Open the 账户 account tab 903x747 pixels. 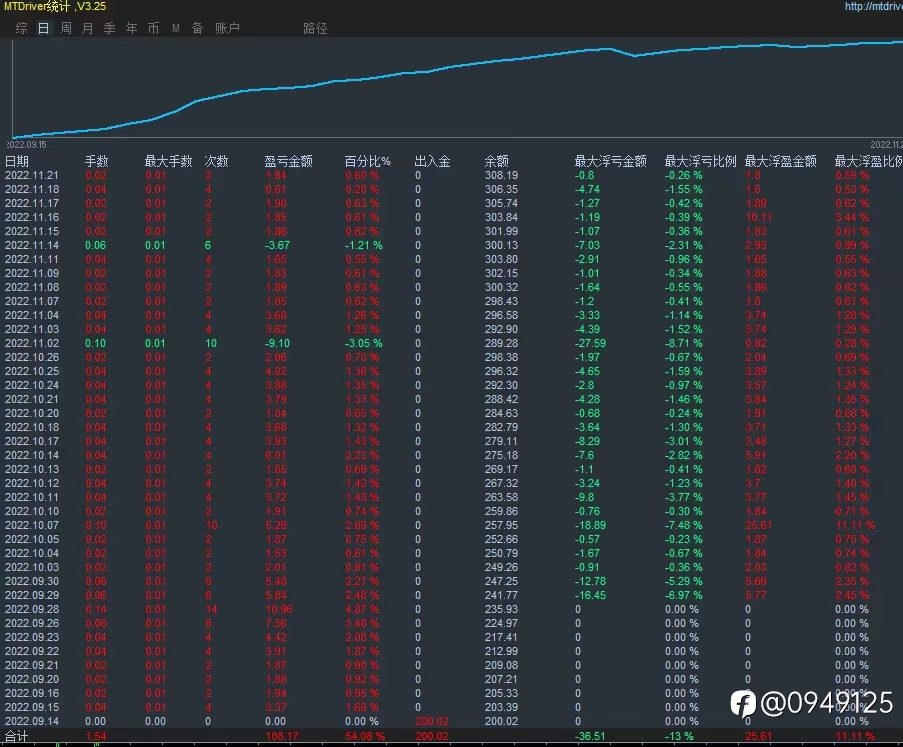click(227, 28)
